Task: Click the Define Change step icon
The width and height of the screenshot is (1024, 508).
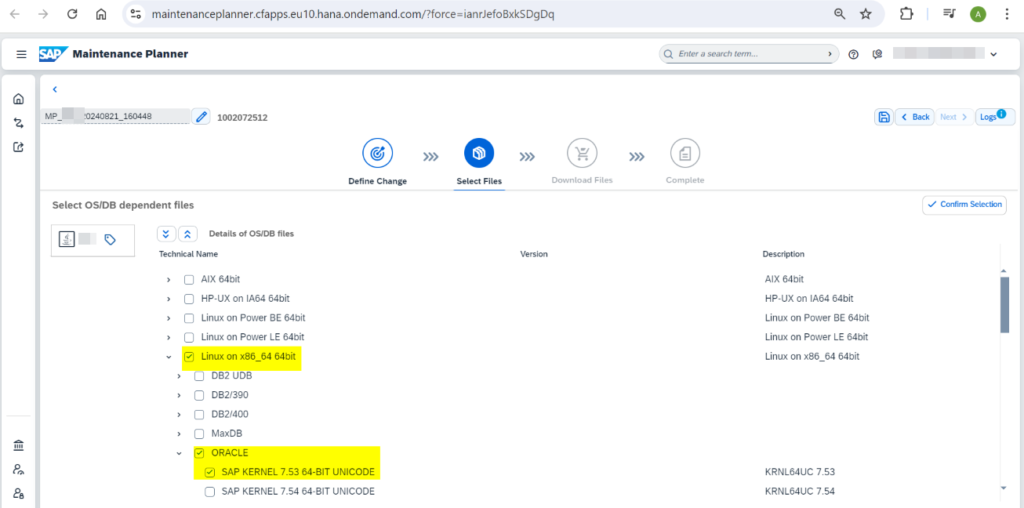Action: [x=377, y=153]
